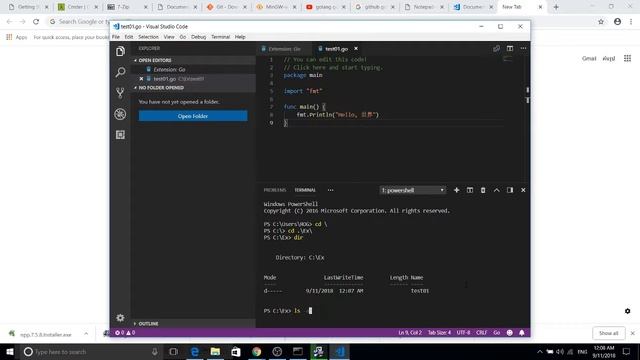The width and height of the screenshot is (640, 360).
Task: Open the Search view in activity bar
Action: [120, 72]
